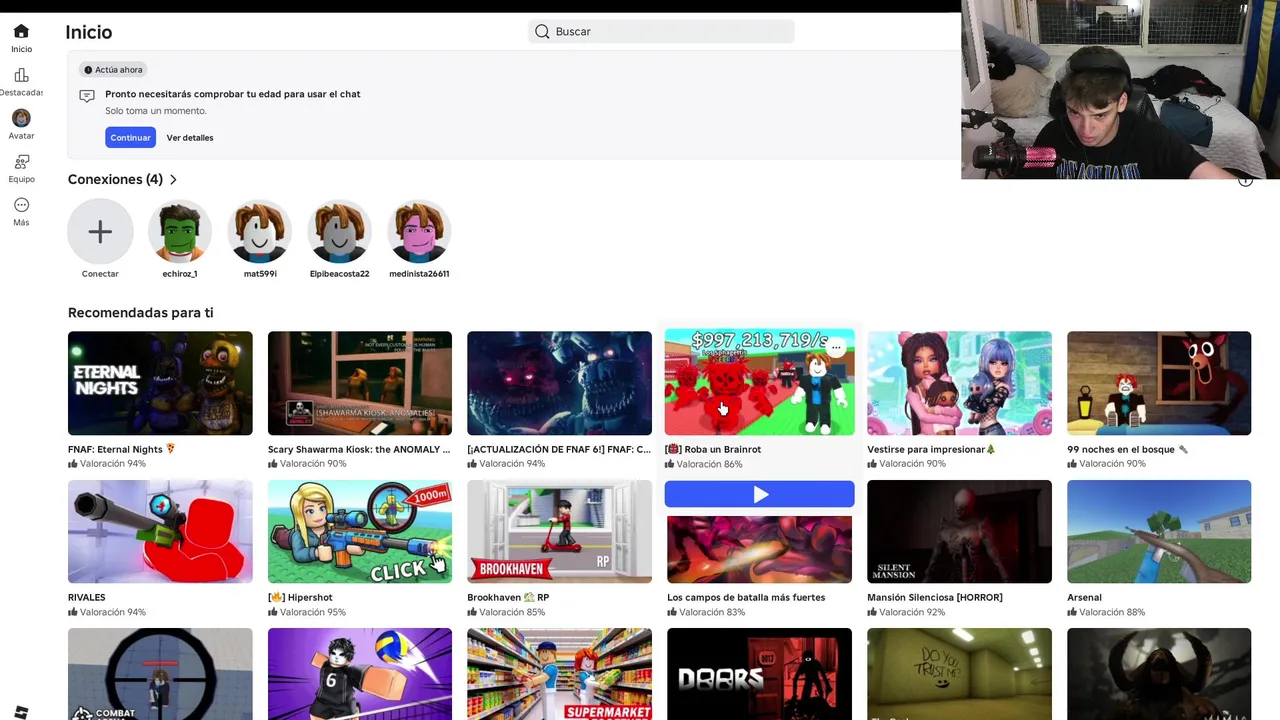Open the volleyball game thumbnail with number 6
Screen dimensions: 1280x720
360,674
